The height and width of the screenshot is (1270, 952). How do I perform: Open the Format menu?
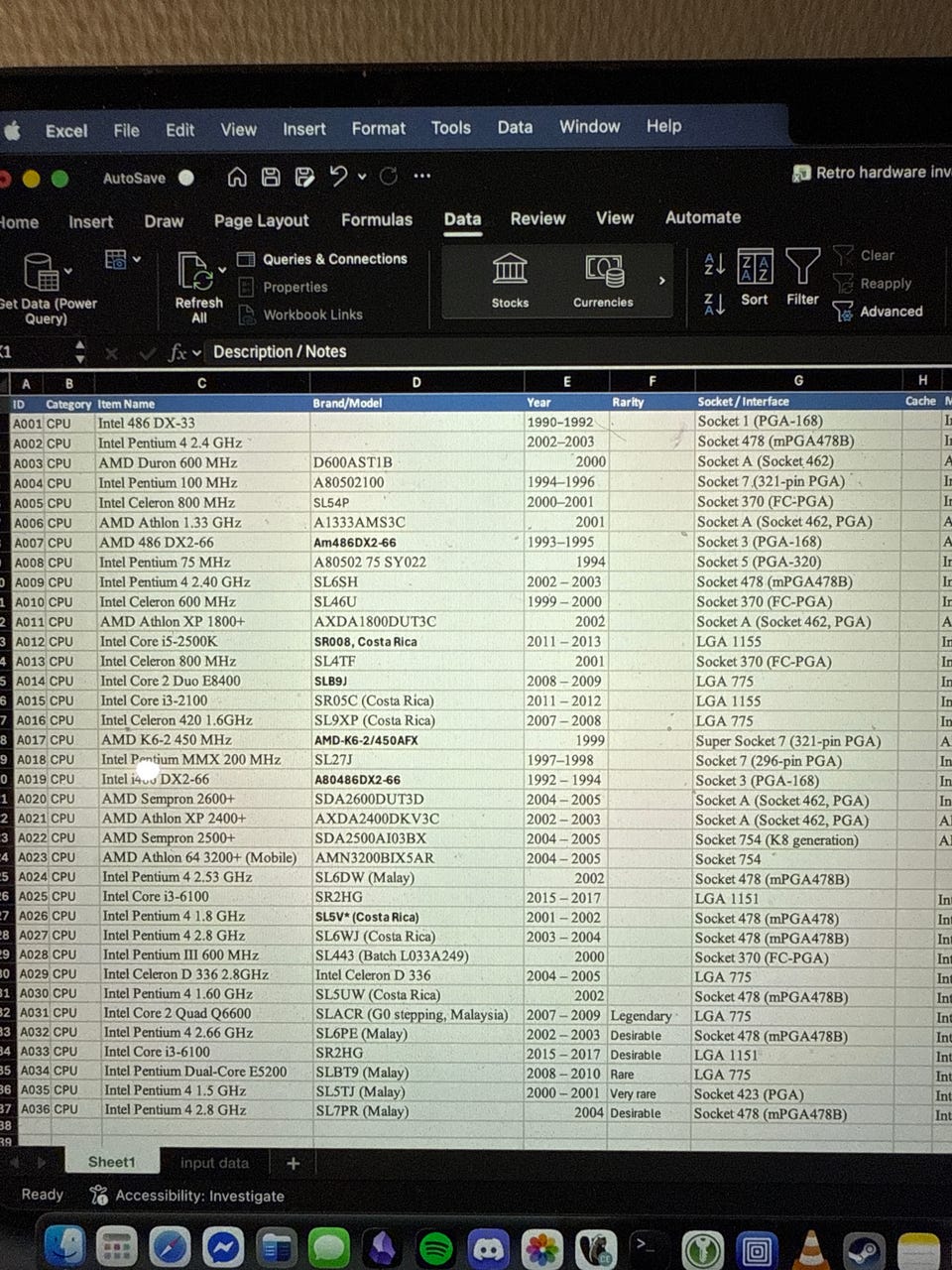click(378, 128)
